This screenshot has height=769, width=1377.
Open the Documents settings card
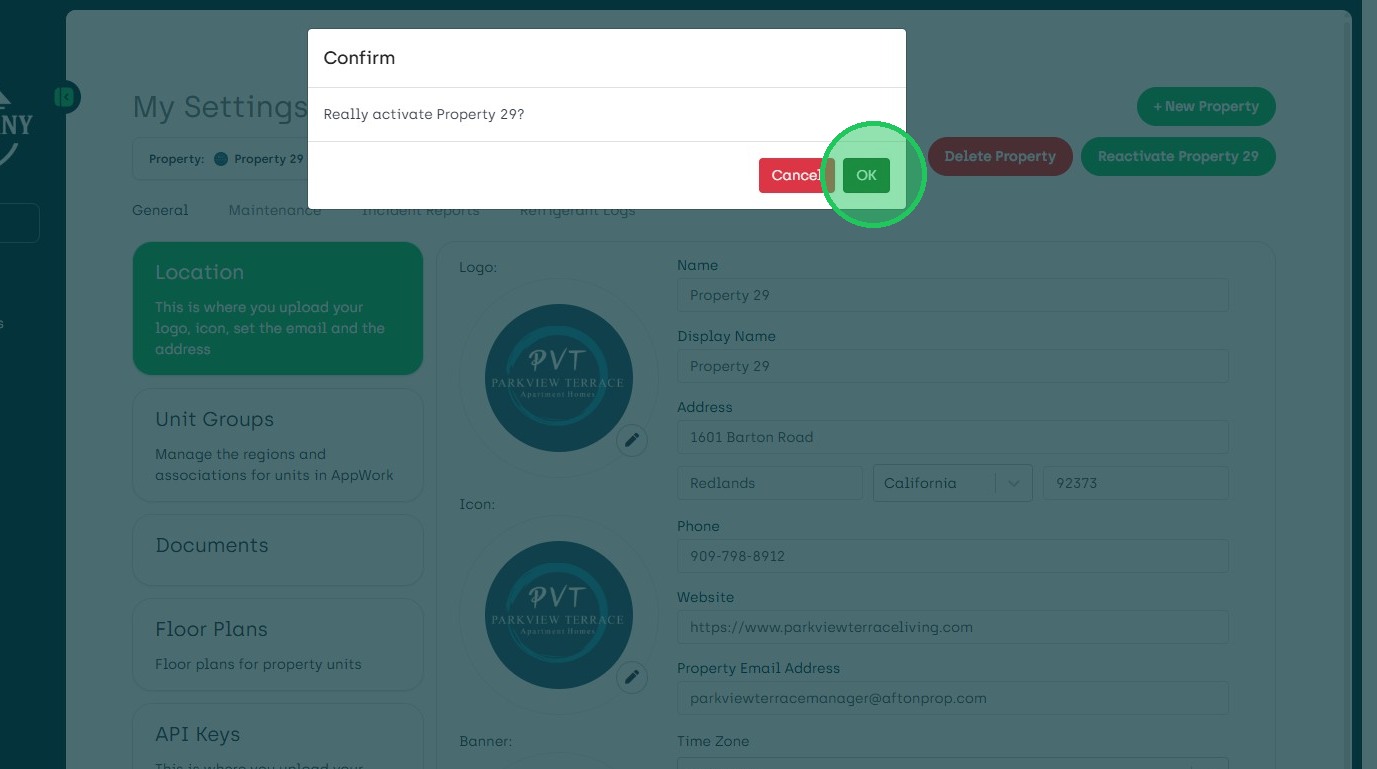coord(278,550)
